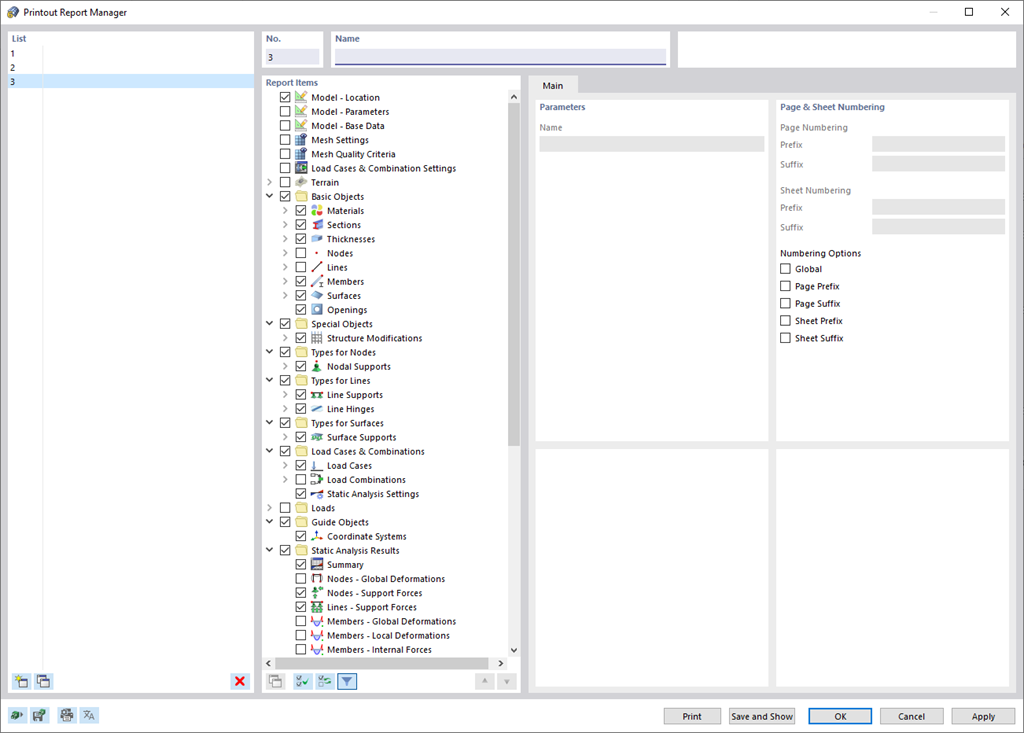
Task: Enable the Global numbering option
Action: point(785,268)
